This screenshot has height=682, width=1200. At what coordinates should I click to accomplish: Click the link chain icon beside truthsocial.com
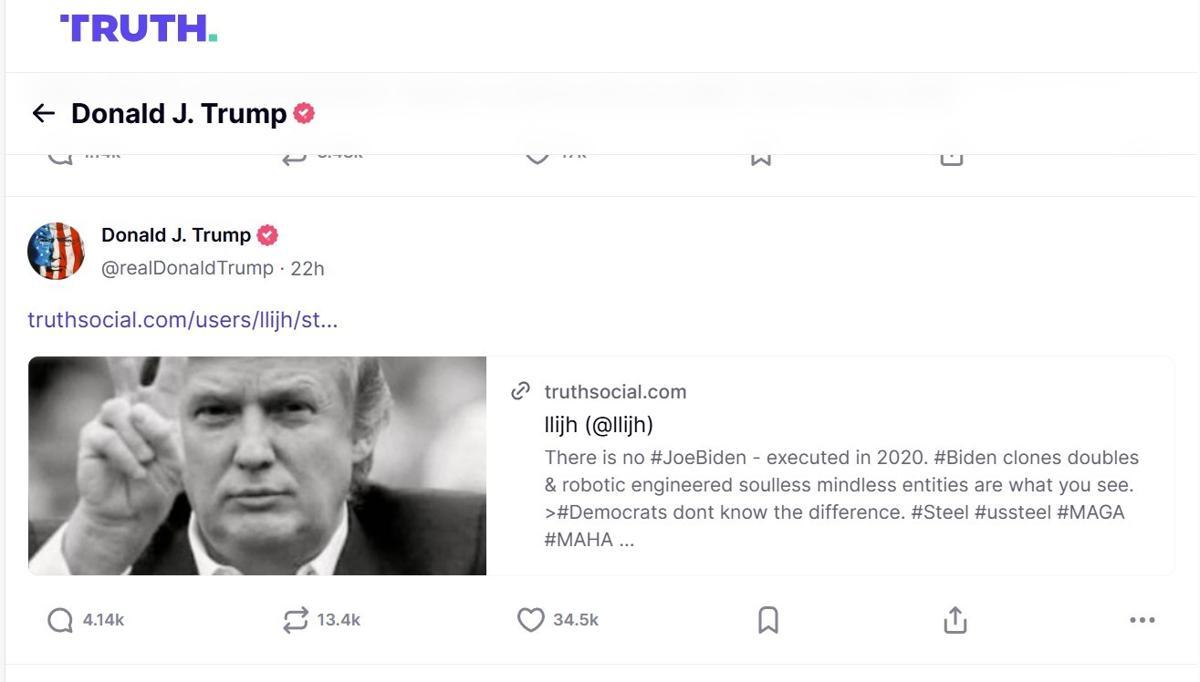520,391
